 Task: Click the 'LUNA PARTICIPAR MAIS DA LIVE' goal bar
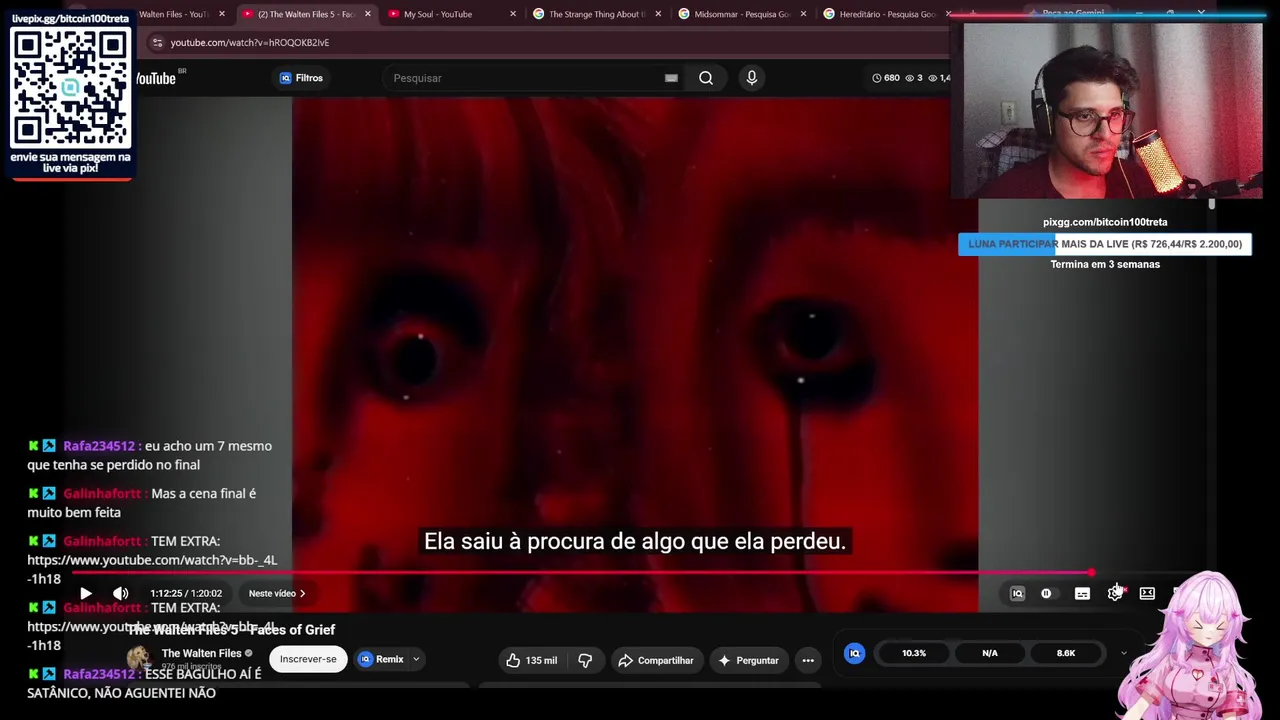point(1105,244)
